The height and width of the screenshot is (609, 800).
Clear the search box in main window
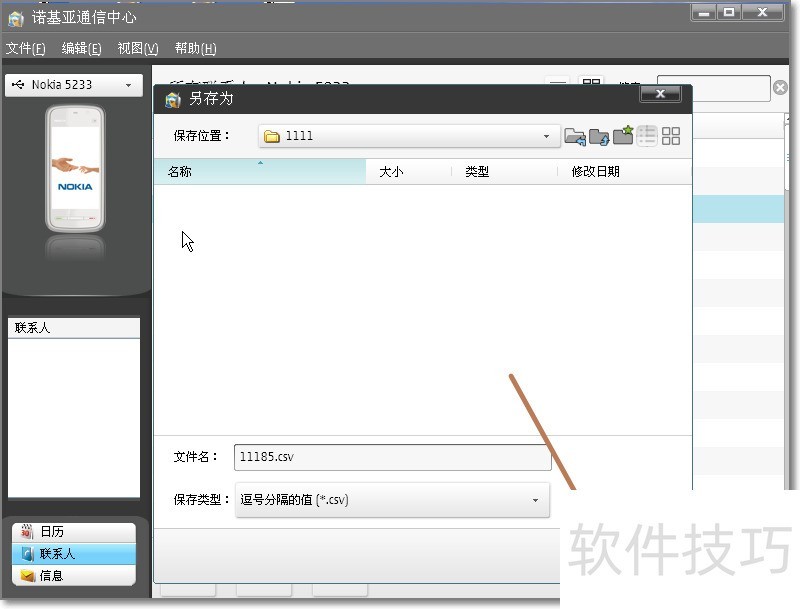[780, 88]
